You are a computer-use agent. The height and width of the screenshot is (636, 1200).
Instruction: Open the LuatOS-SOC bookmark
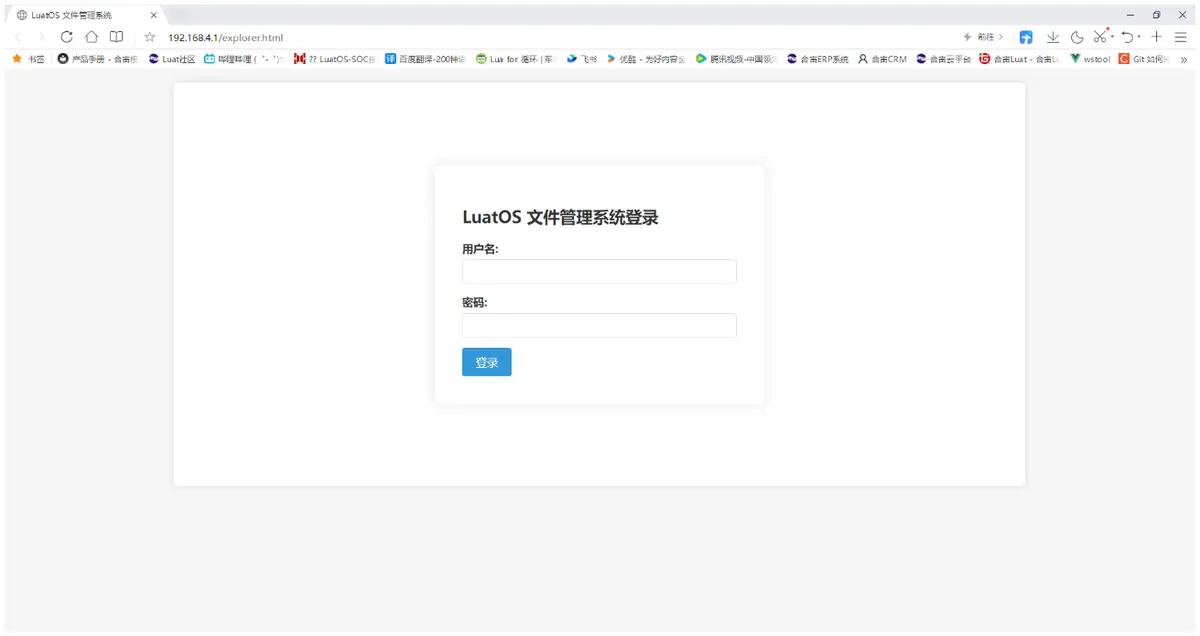335,59
